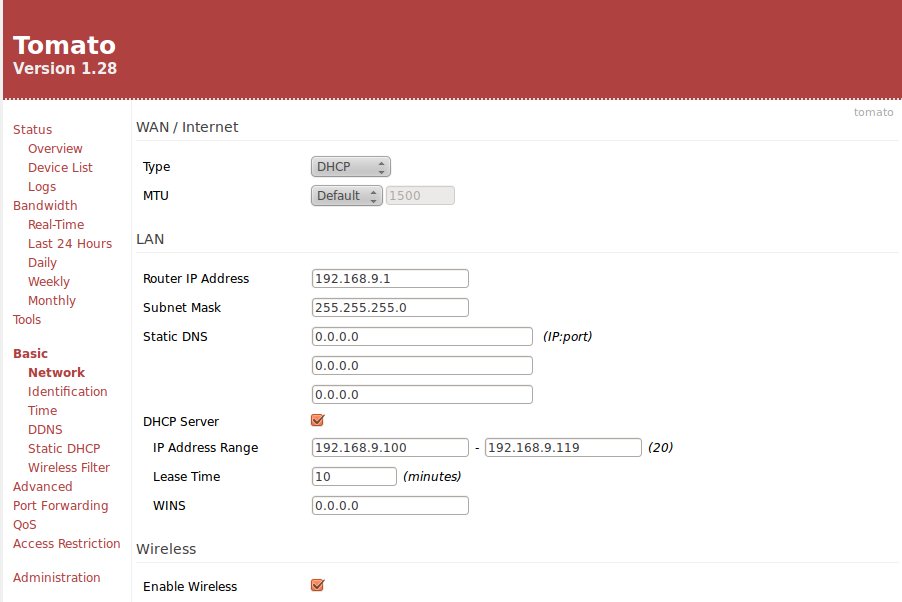The image size is (902, 602).
Task: Click the first Static DNS field
Action: 422,337
